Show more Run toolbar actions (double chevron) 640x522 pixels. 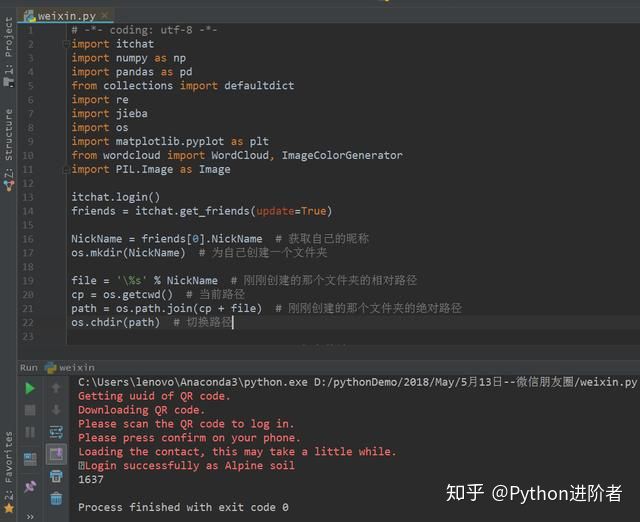(30, 516)
